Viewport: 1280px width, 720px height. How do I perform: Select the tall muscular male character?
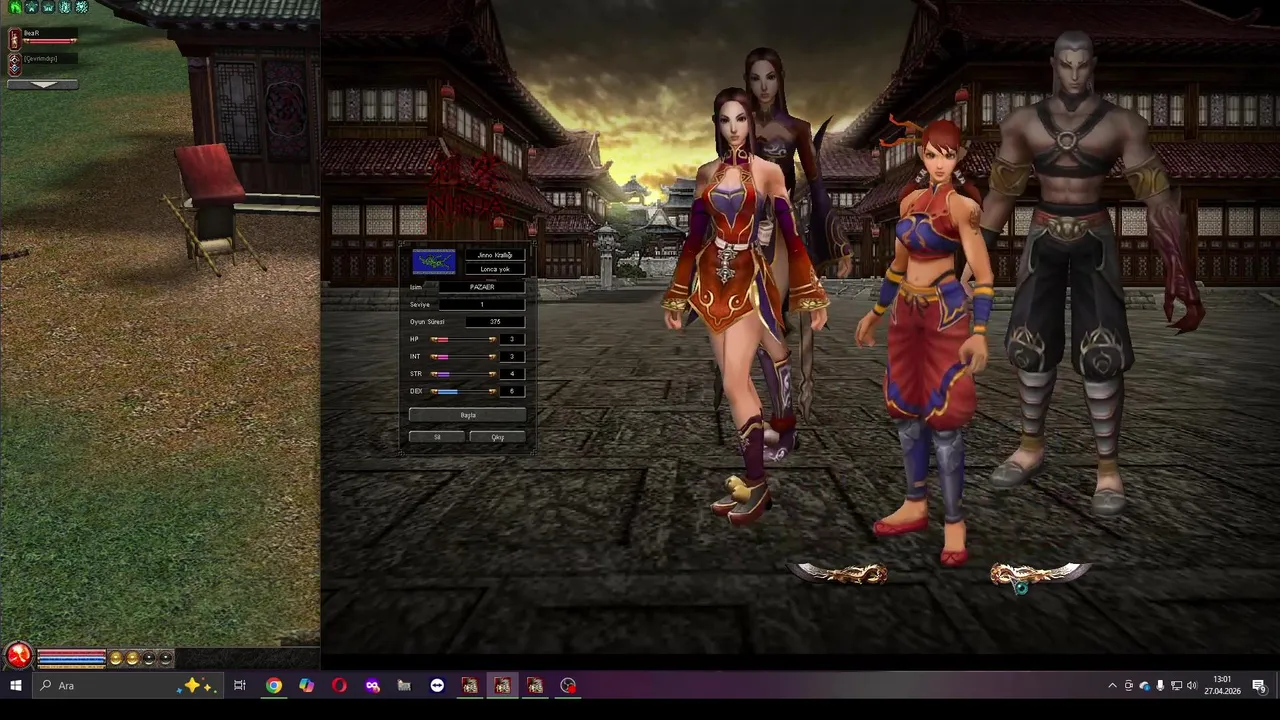(1080, 270)
